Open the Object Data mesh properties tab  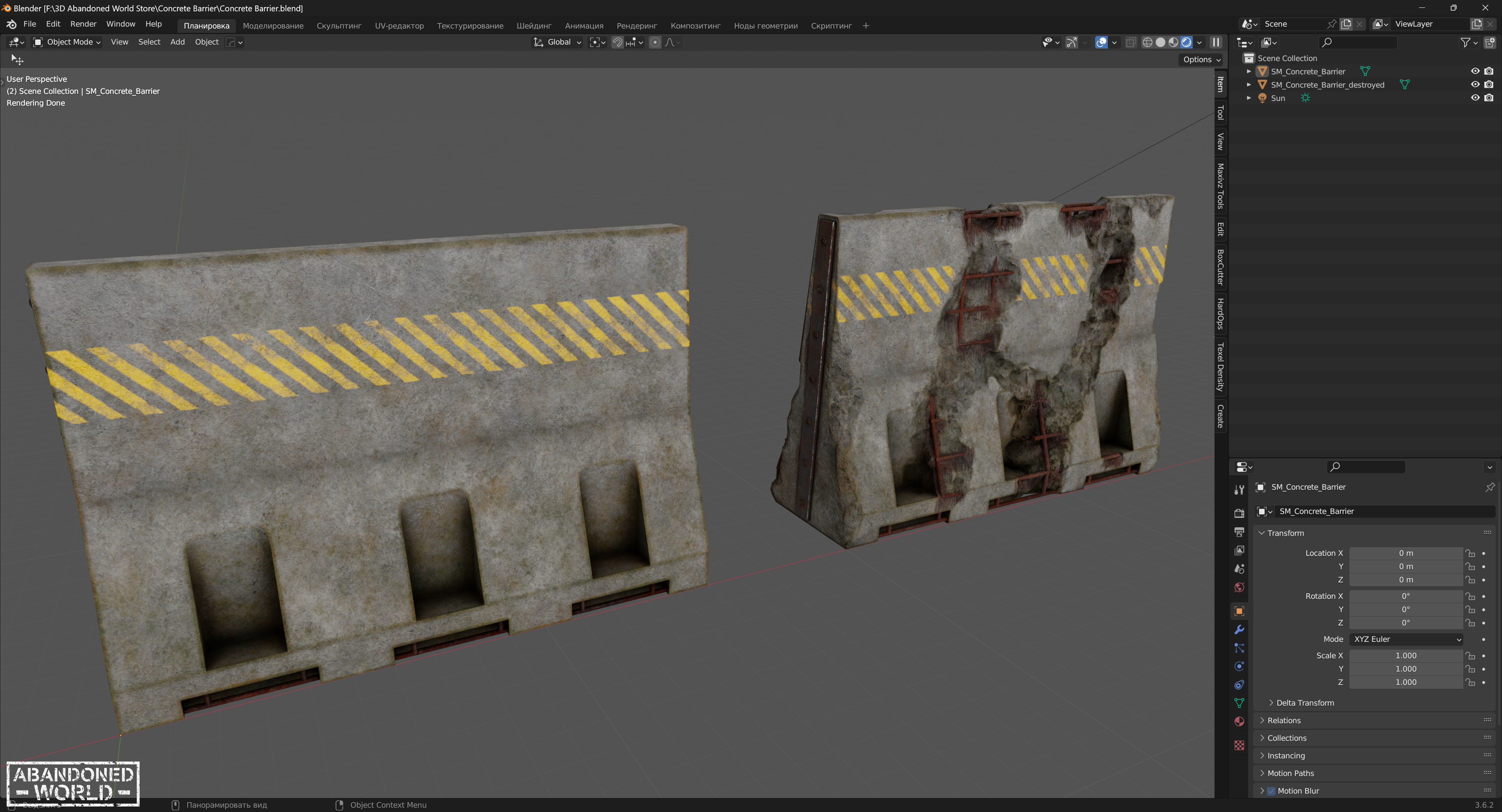click(x=1239, y=703)
